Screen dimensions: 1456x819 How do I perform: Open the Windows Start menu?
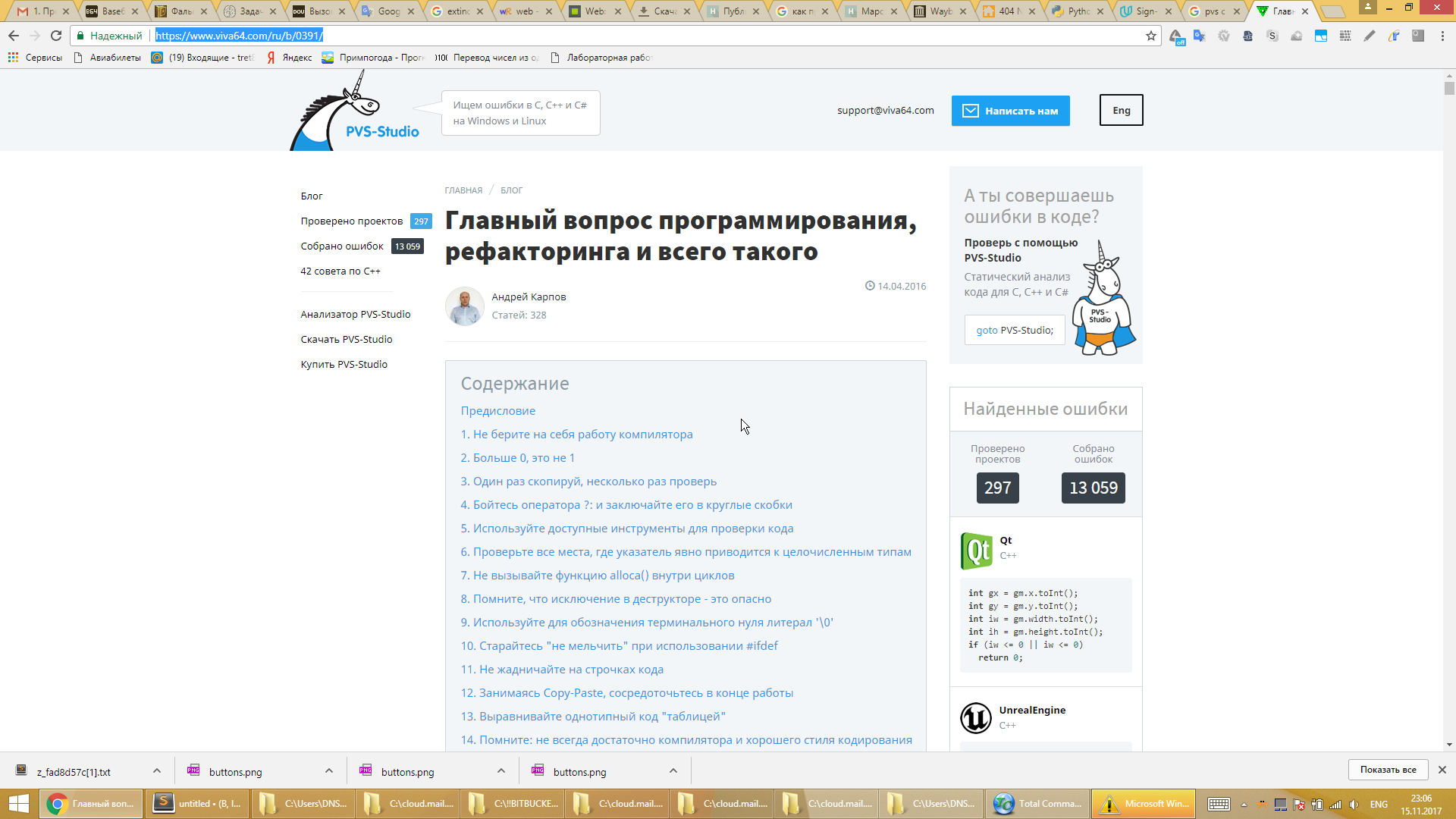coord(18,803)
